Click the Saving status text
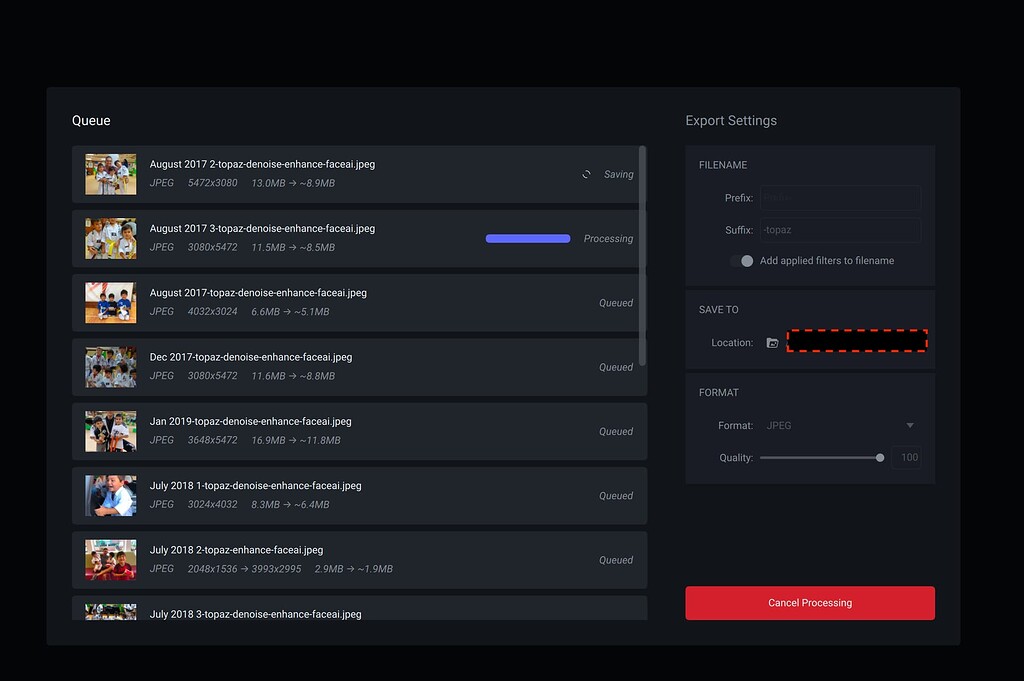The height and width of the screenshot is (681, 1024). [618, 174]
